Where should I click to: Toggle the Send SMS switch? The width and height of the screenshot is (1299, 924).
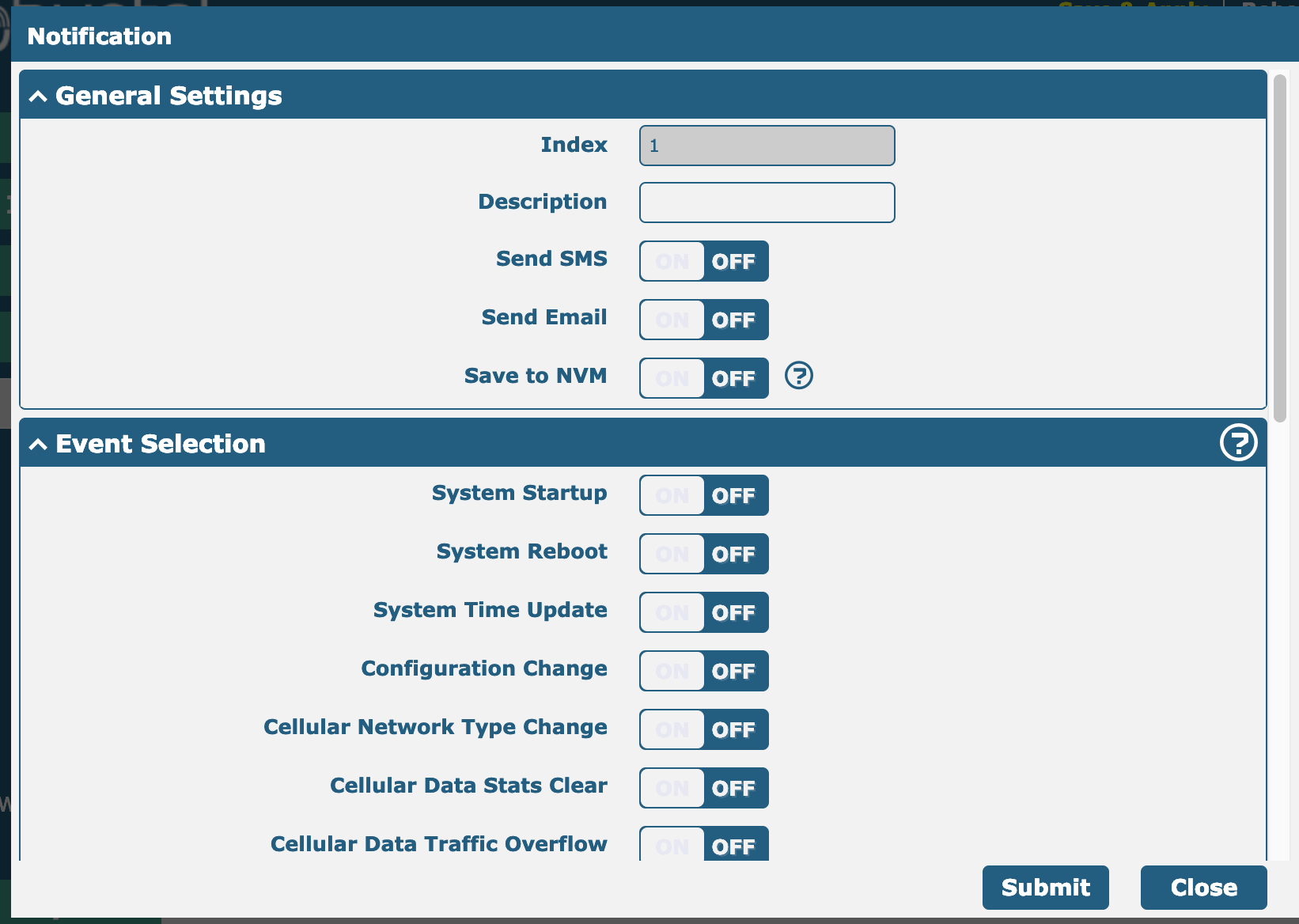(704, 261)
